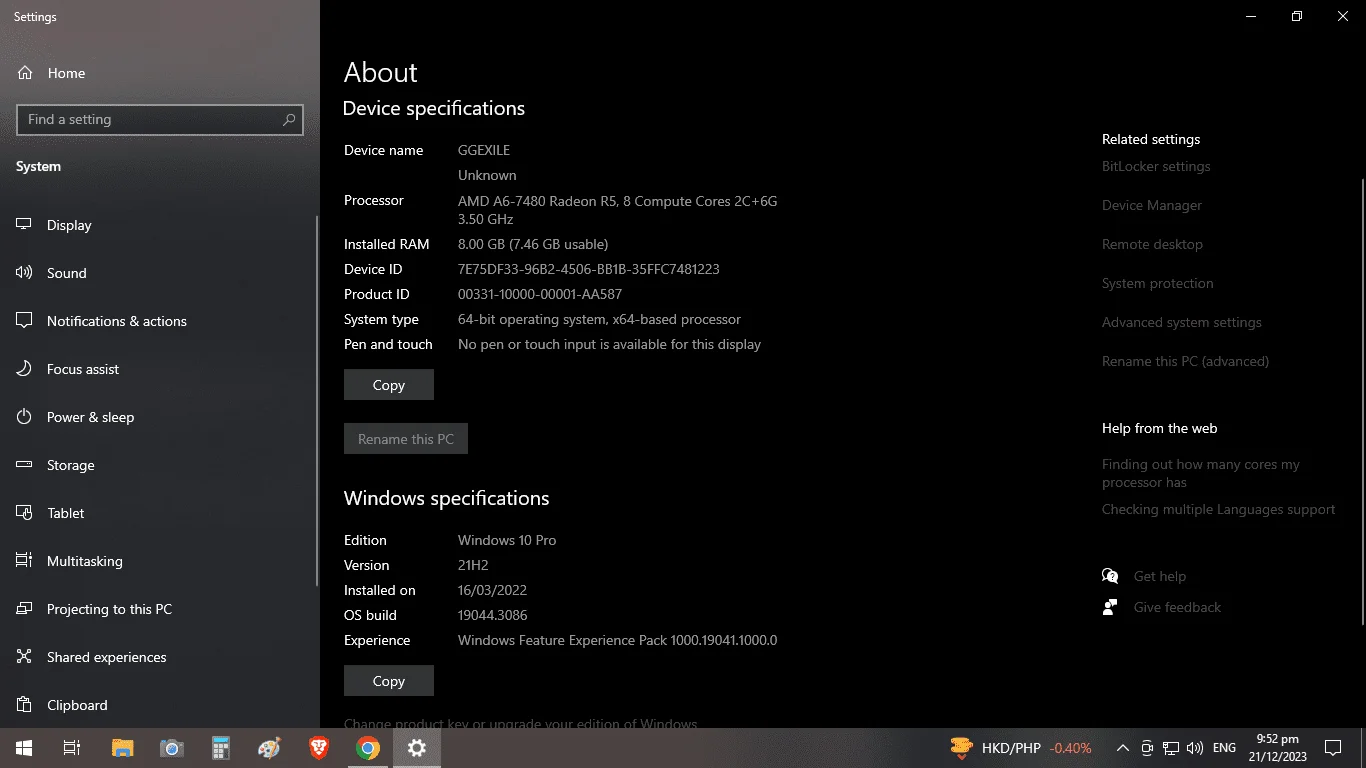Open the Calculator taskbar icon
The width and height of the screenshot is (1366, 768).
coord(221,748)
